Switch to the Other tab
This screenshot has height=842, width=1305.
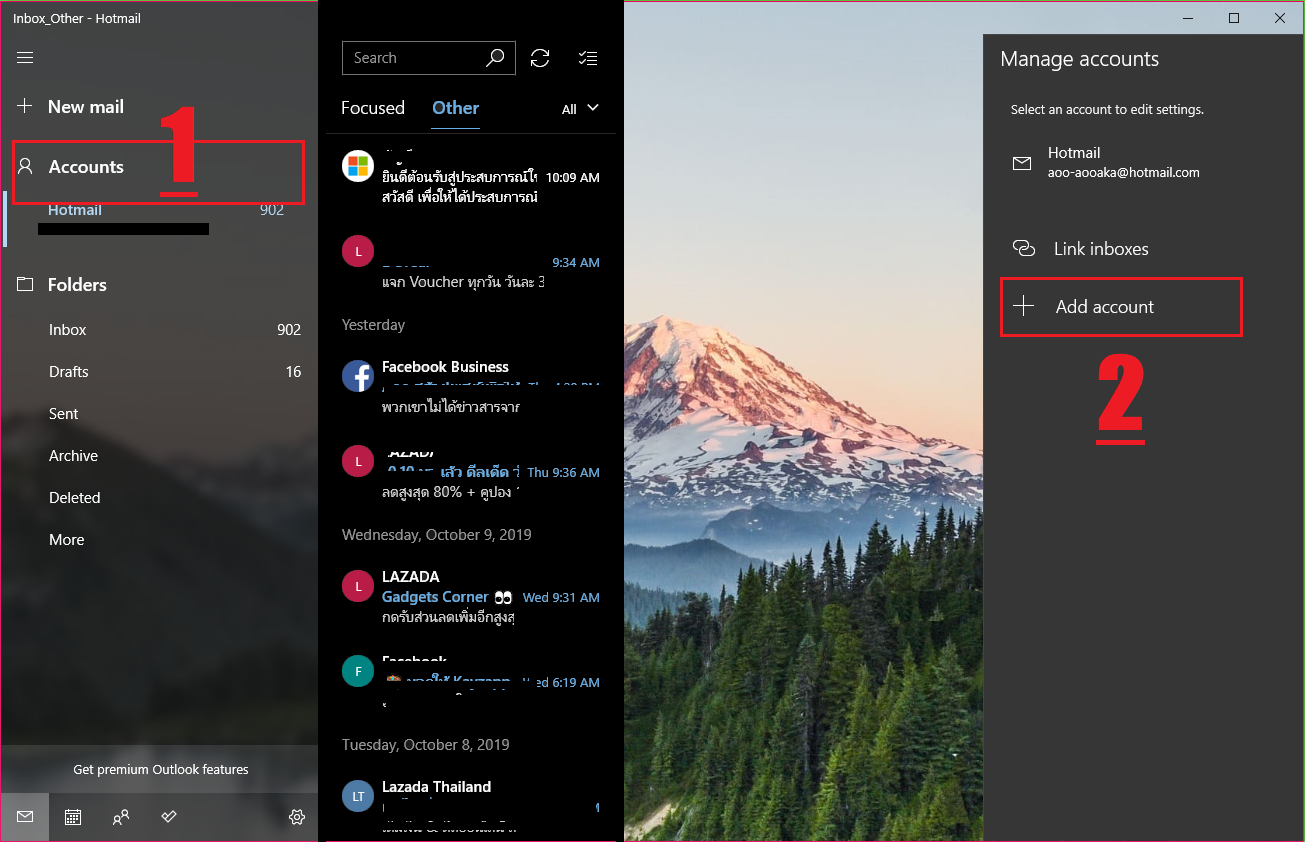[x=456, y=108]
